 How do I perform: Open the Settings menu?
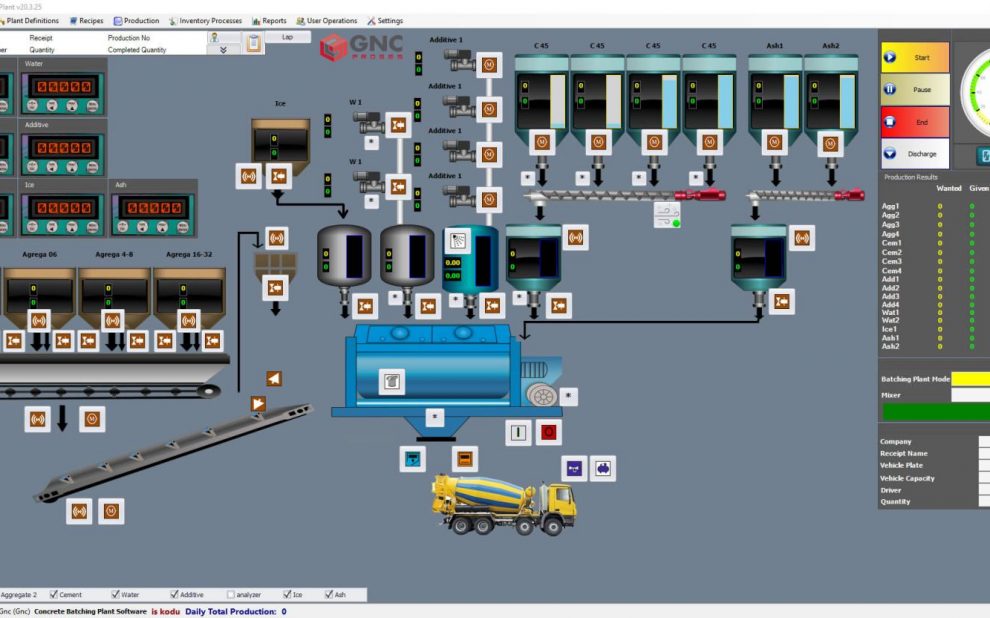tap(385, 21)
